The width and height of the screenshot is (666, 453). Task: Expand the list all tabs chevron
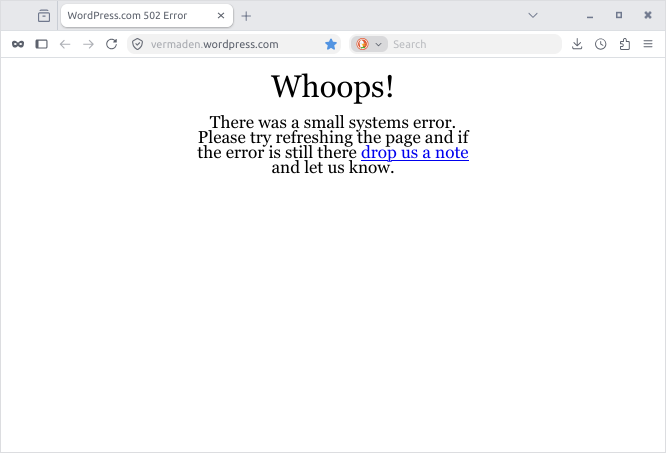533,16
